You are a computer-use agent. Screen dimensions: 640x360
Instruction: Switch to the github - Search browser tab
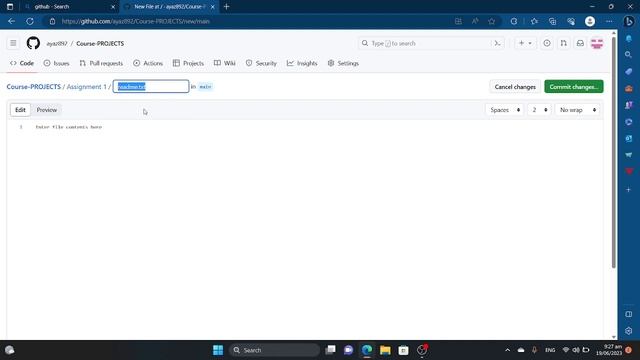pyautogui.click(x=70, y=7)
